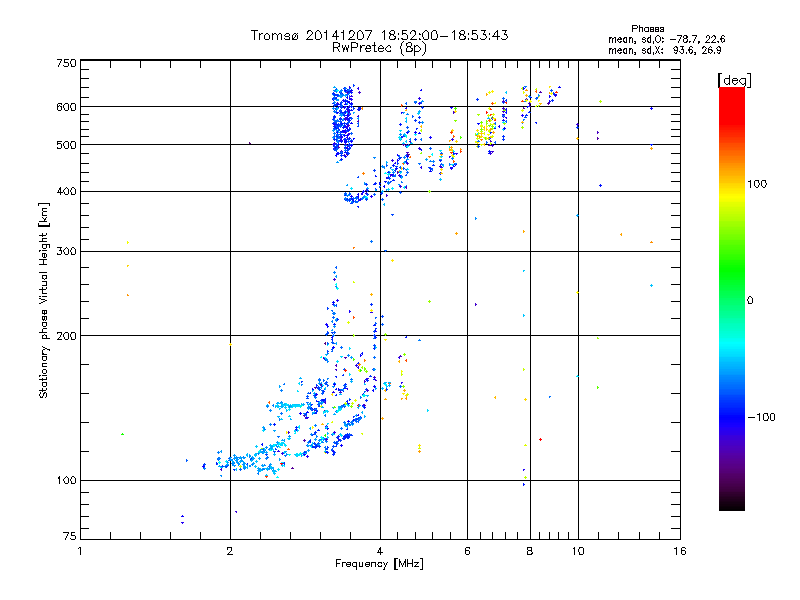Image resolution: width=800 pixels, height=600 pixels.
Task: Click the plot title 'Tromsø 20141207 18:52:00-18:53:43'
Action: [x=380, y=35]
